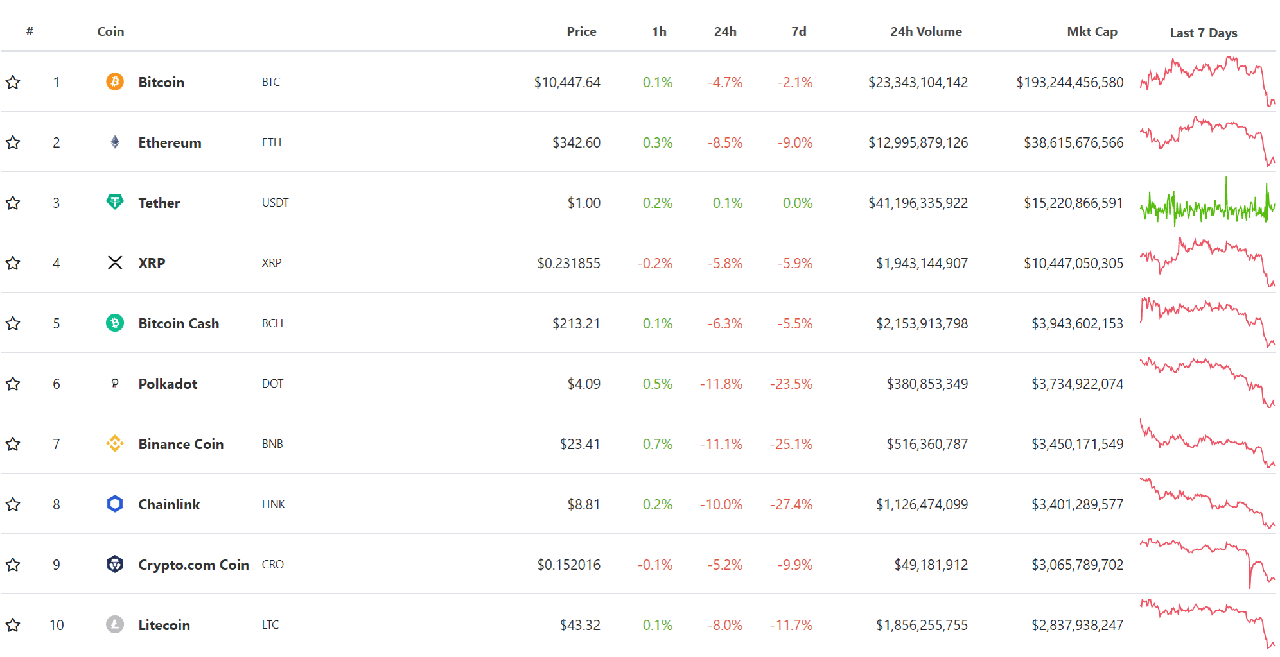This screenshot has width=1280, height=657.
Task: Sort by the Coin column header
Action: pyautogui.click(x=111, y=31)
